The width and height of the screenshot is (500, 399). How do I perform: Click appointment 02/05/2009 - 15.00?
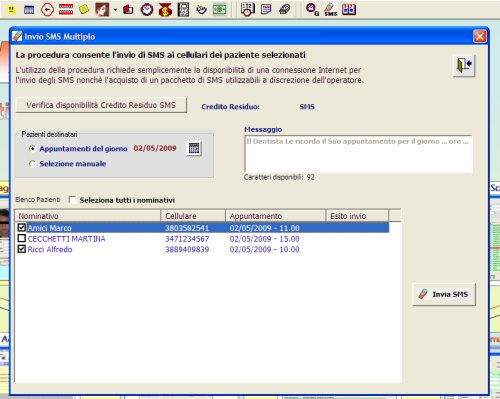pos(265,239)
